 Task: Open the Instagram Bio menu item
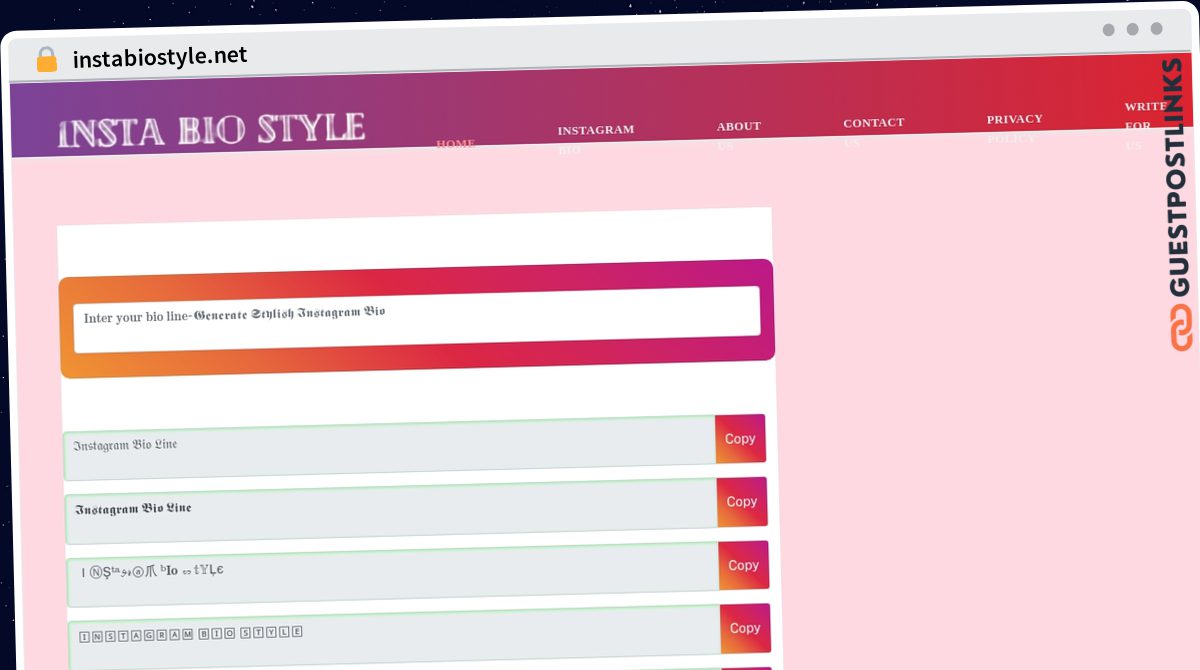click(x=596, y=139)
